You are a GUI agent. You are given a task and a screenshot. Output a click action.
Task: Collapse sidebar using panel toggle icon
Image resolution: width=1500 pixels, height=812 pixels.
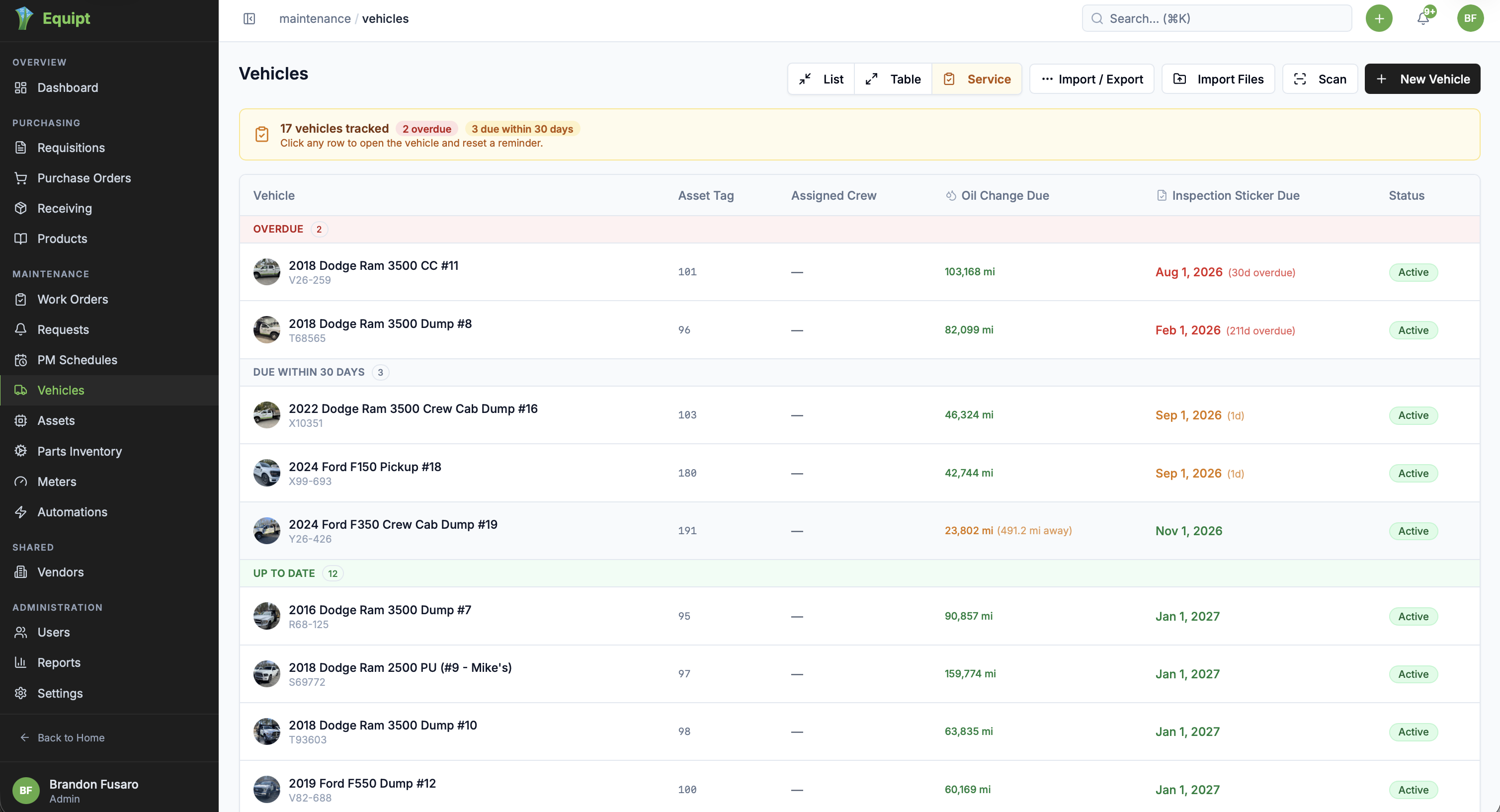coord(249,18)
